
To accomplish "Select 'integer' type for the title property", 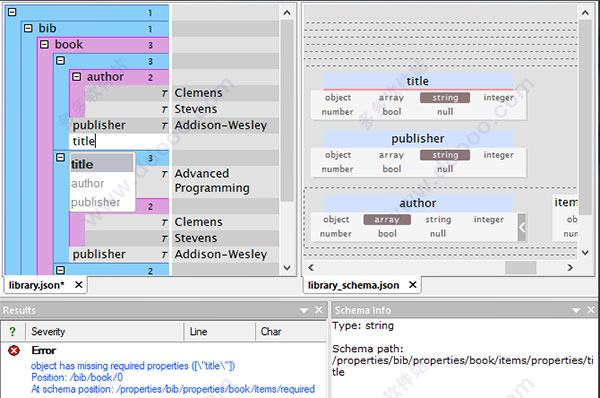I will 499,98.
